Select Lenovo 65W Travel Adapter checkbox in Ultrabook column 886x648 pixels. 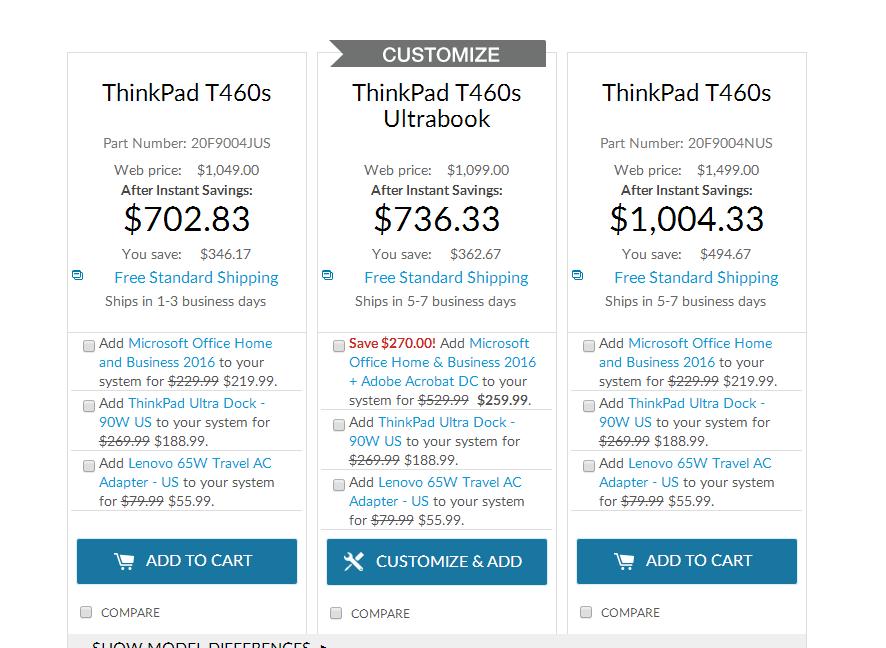coord(339,484)
